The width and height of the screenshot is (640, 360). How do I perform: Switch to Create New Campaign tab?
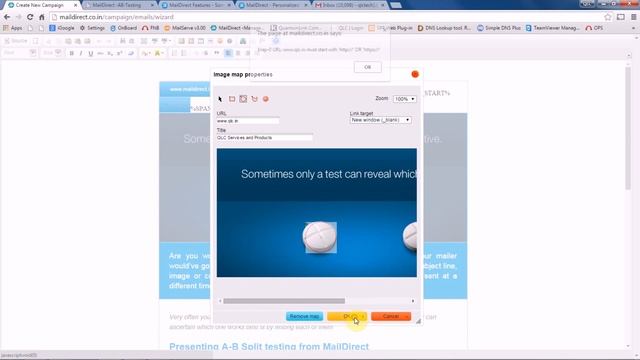coord(42,5)
